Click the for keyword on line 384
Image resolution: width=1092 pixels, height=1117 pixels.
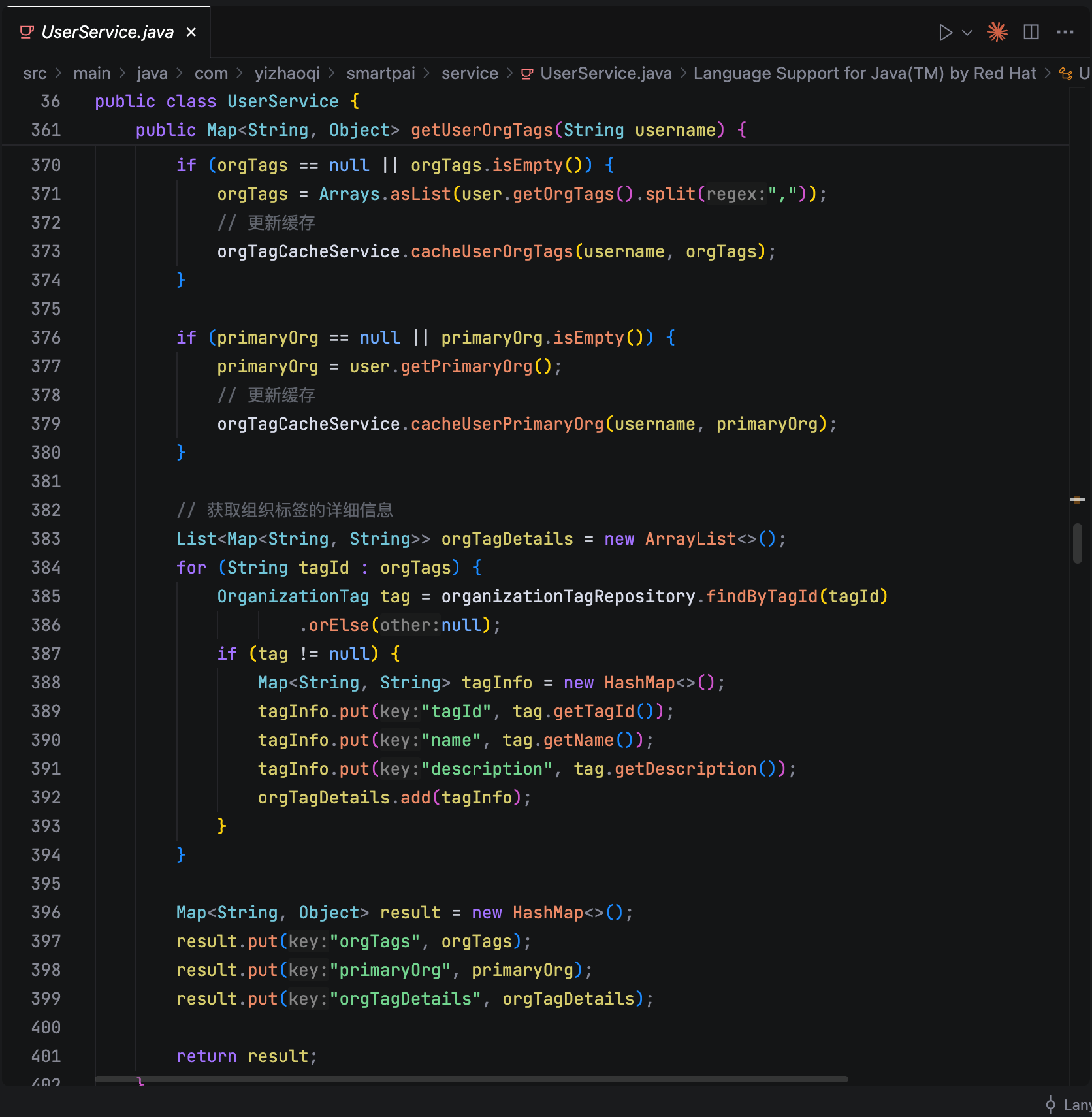click(x=191, y=568)
